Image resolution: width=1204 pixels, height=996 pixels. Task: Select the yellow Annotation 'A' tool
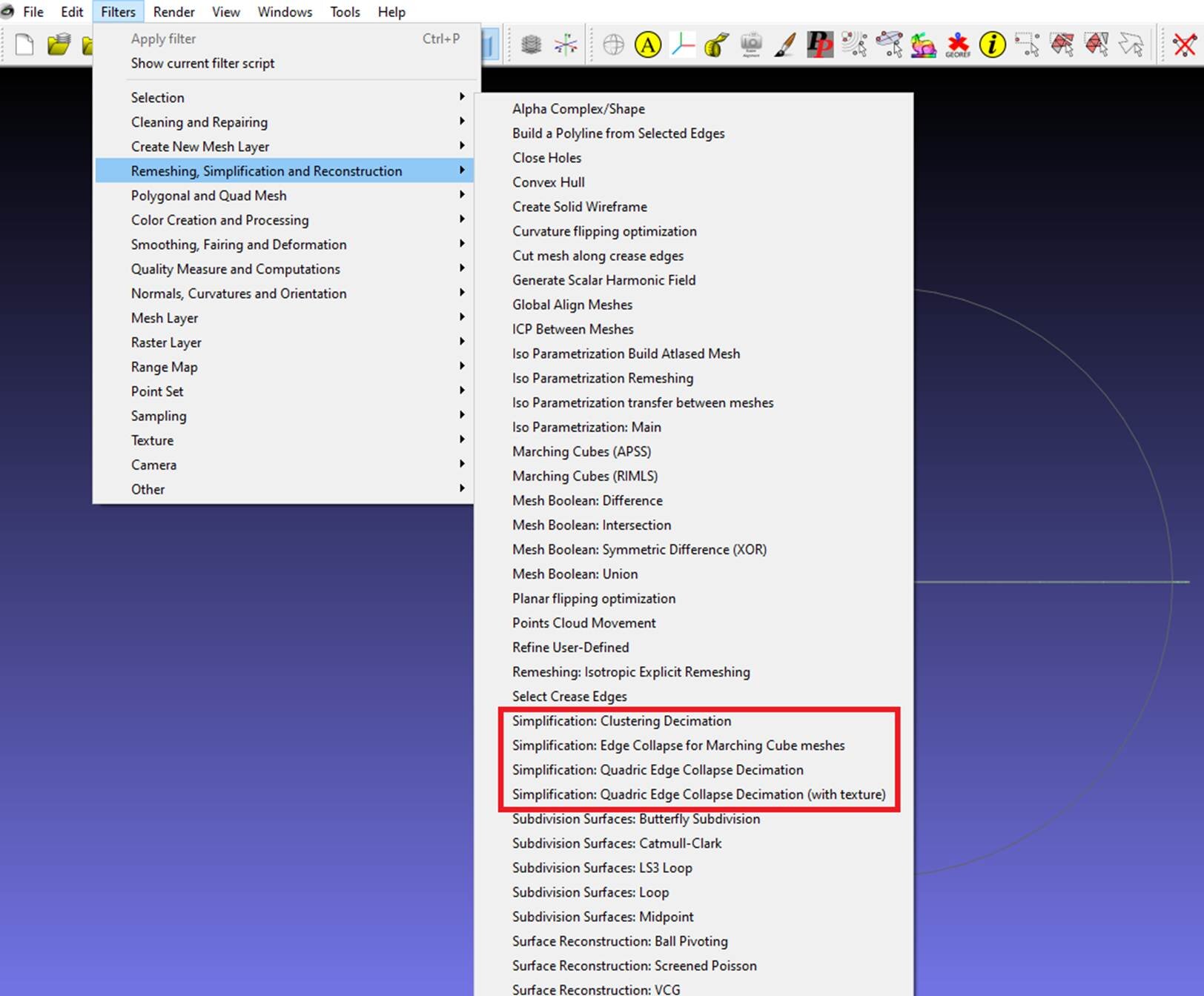point(647,45)
